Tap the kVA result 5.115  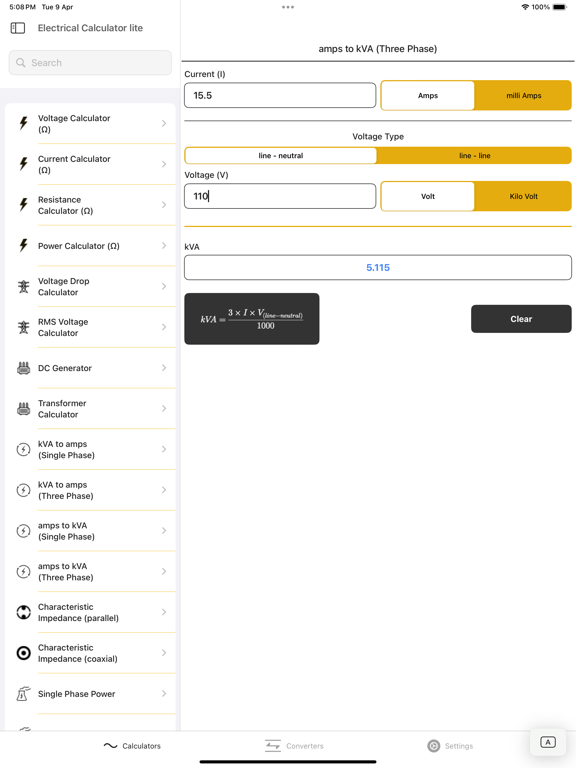click(378, 267)
